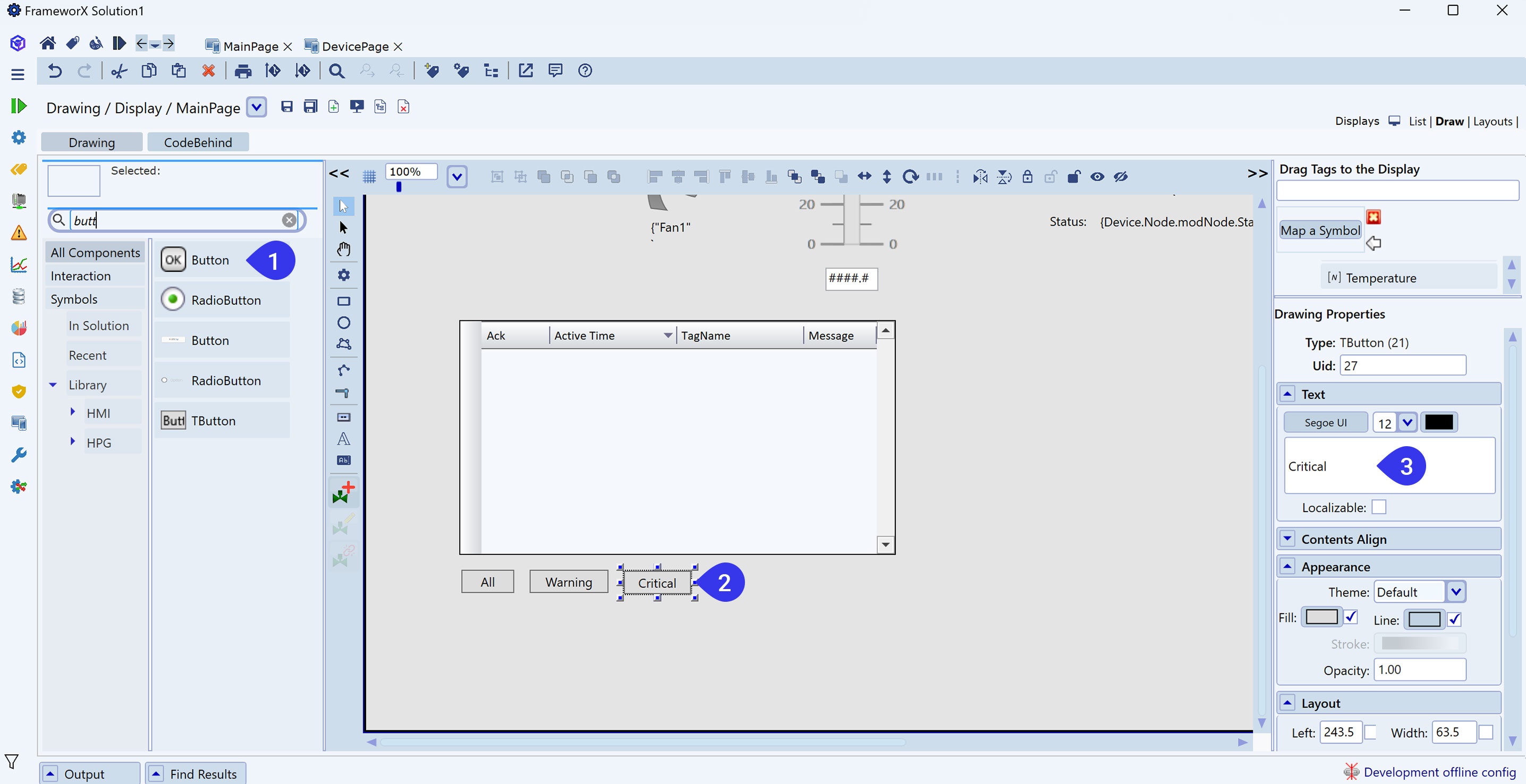Click the Fill color swatch

(1321, 617)
